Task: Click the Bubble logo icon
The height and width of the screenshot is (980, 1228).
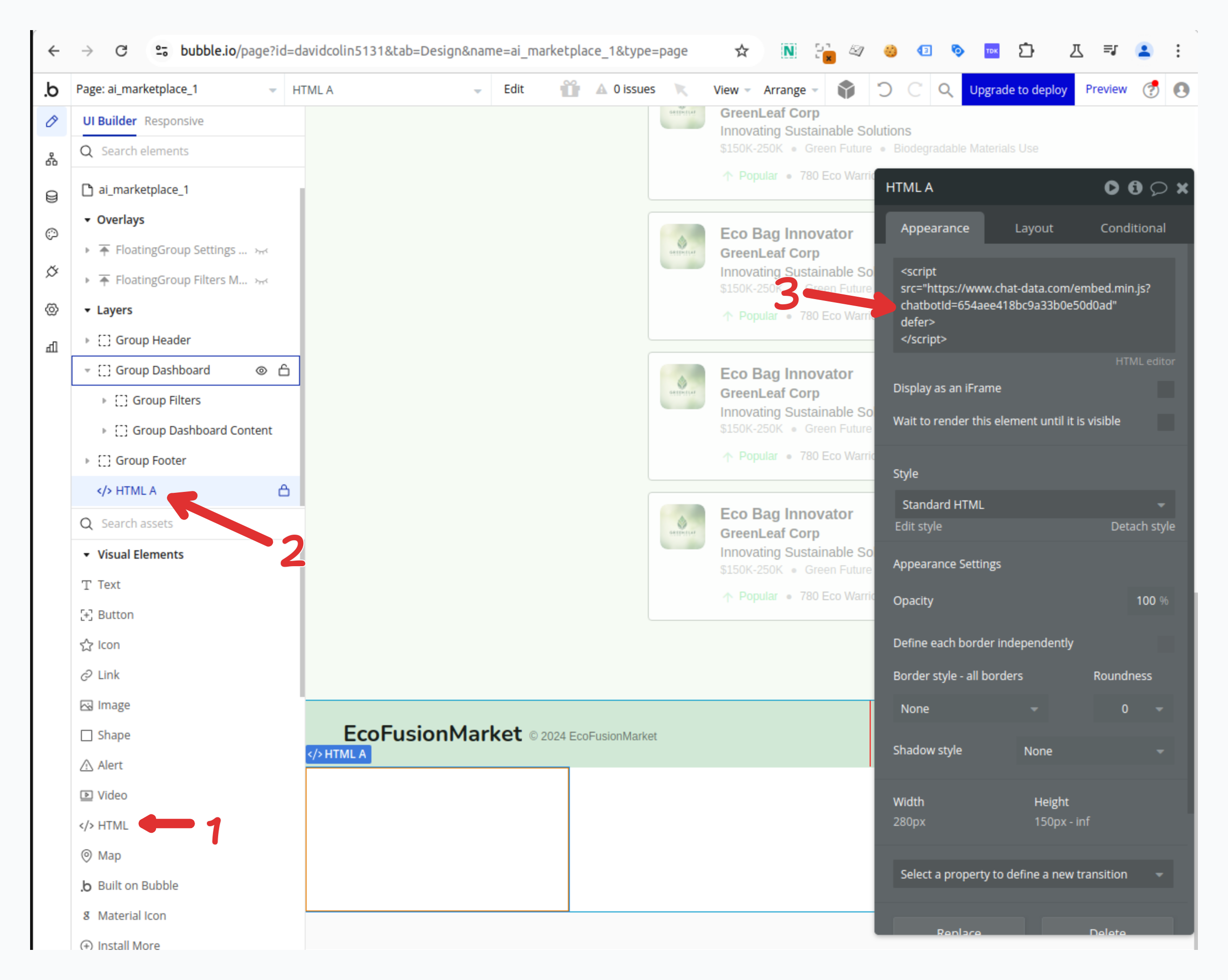Action: (51, 89)
